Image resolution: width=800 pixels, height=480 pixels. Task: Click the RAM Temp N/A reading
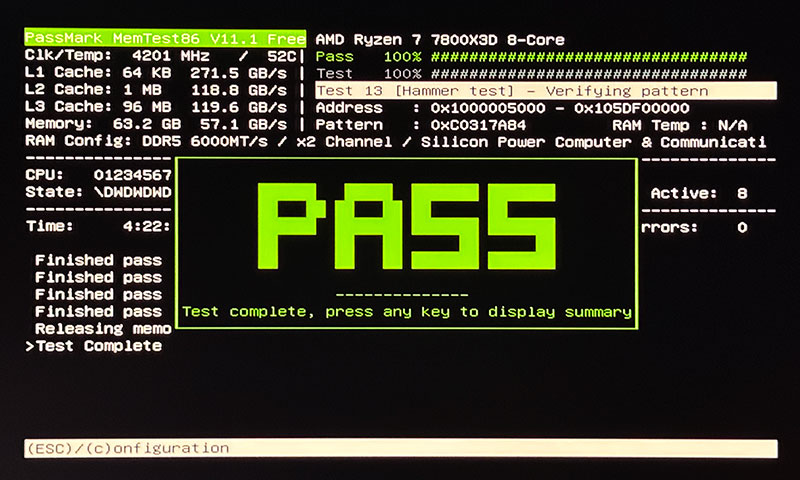coord(680,125)
